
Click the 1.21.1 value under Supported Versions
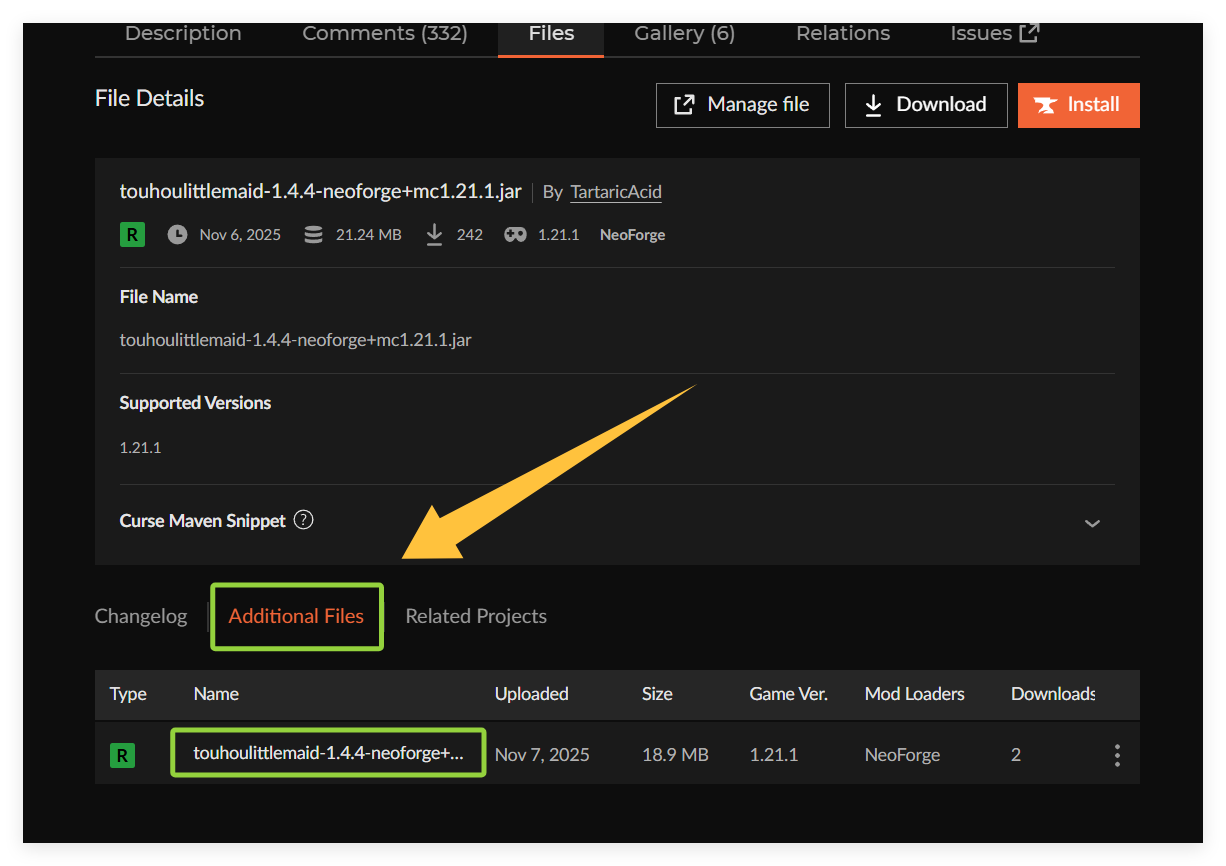click(x=140, y=448)
